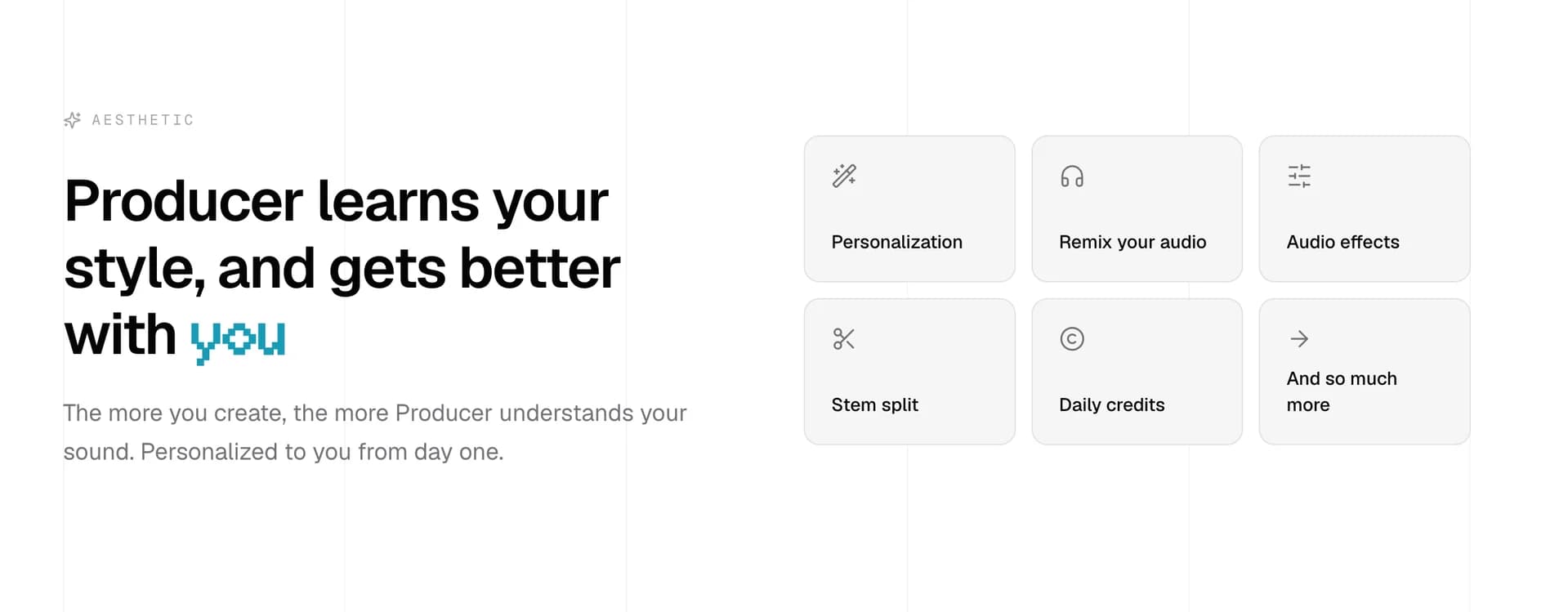Select the scissors Stem split icon

click(844, 338)
